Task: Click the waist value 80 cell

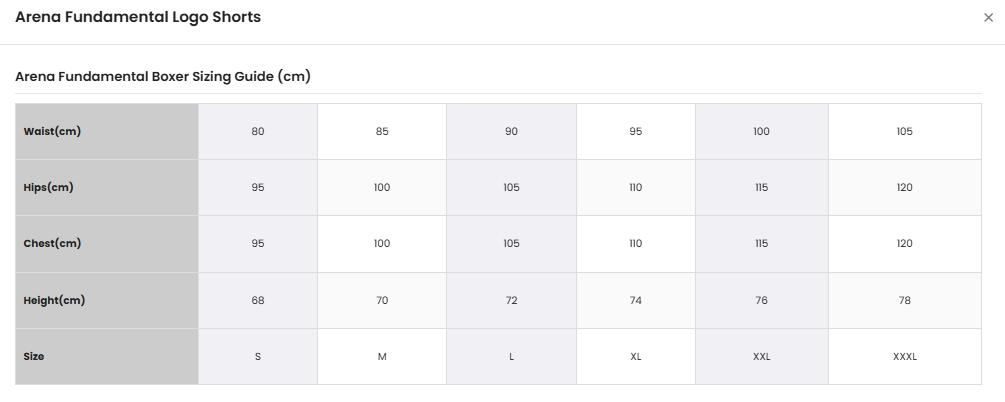Action: click(258, 131)
